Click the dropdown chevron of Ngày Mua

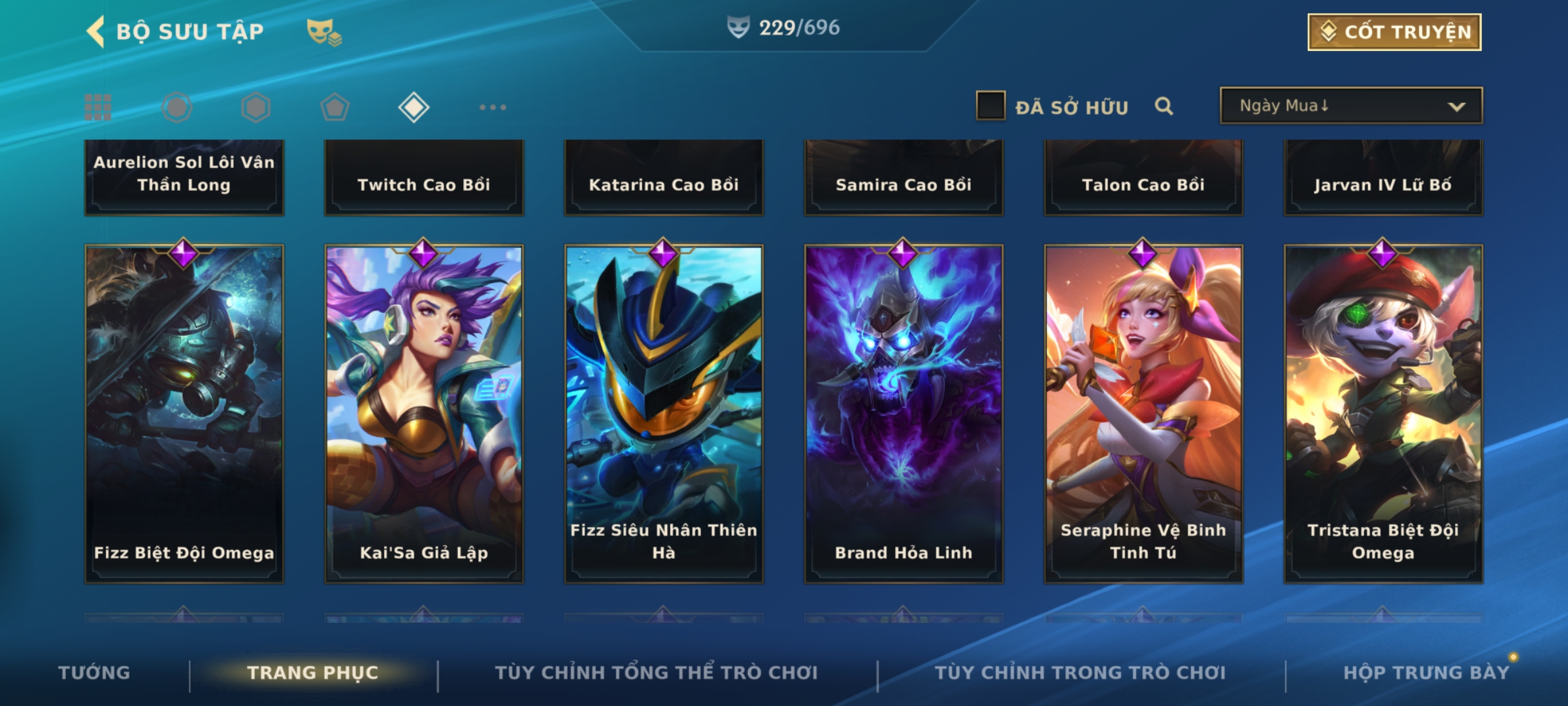[x=1456, y=107]
